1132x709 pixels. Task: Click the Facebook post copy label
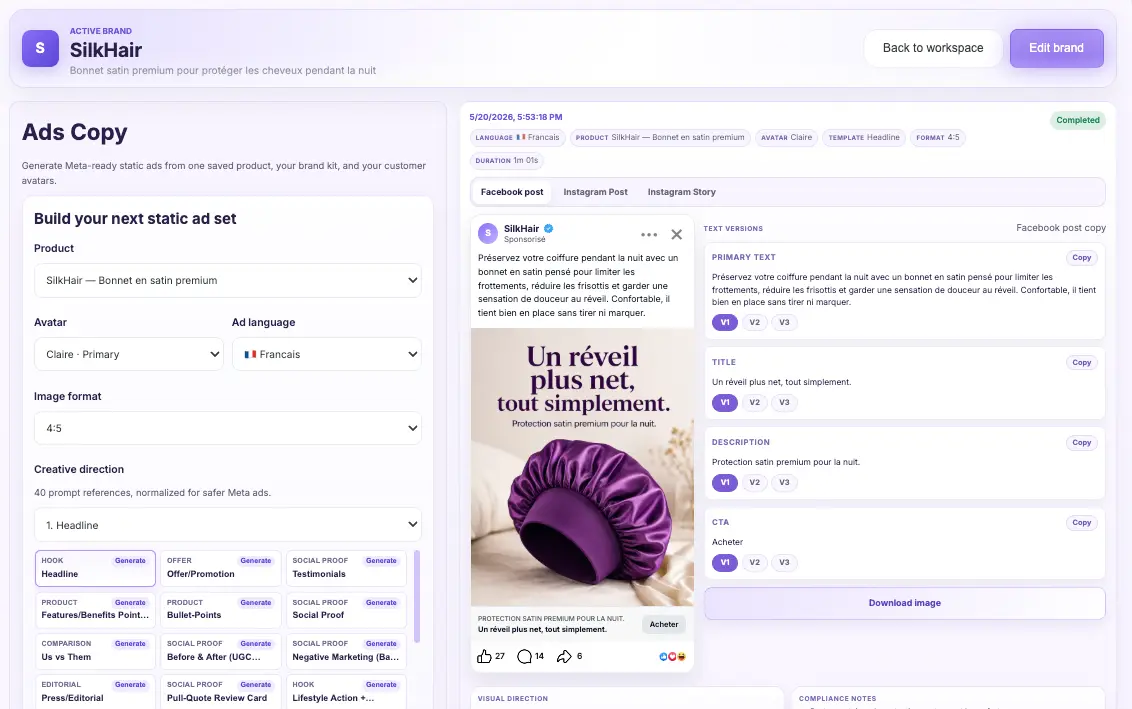pos(1061,227)
